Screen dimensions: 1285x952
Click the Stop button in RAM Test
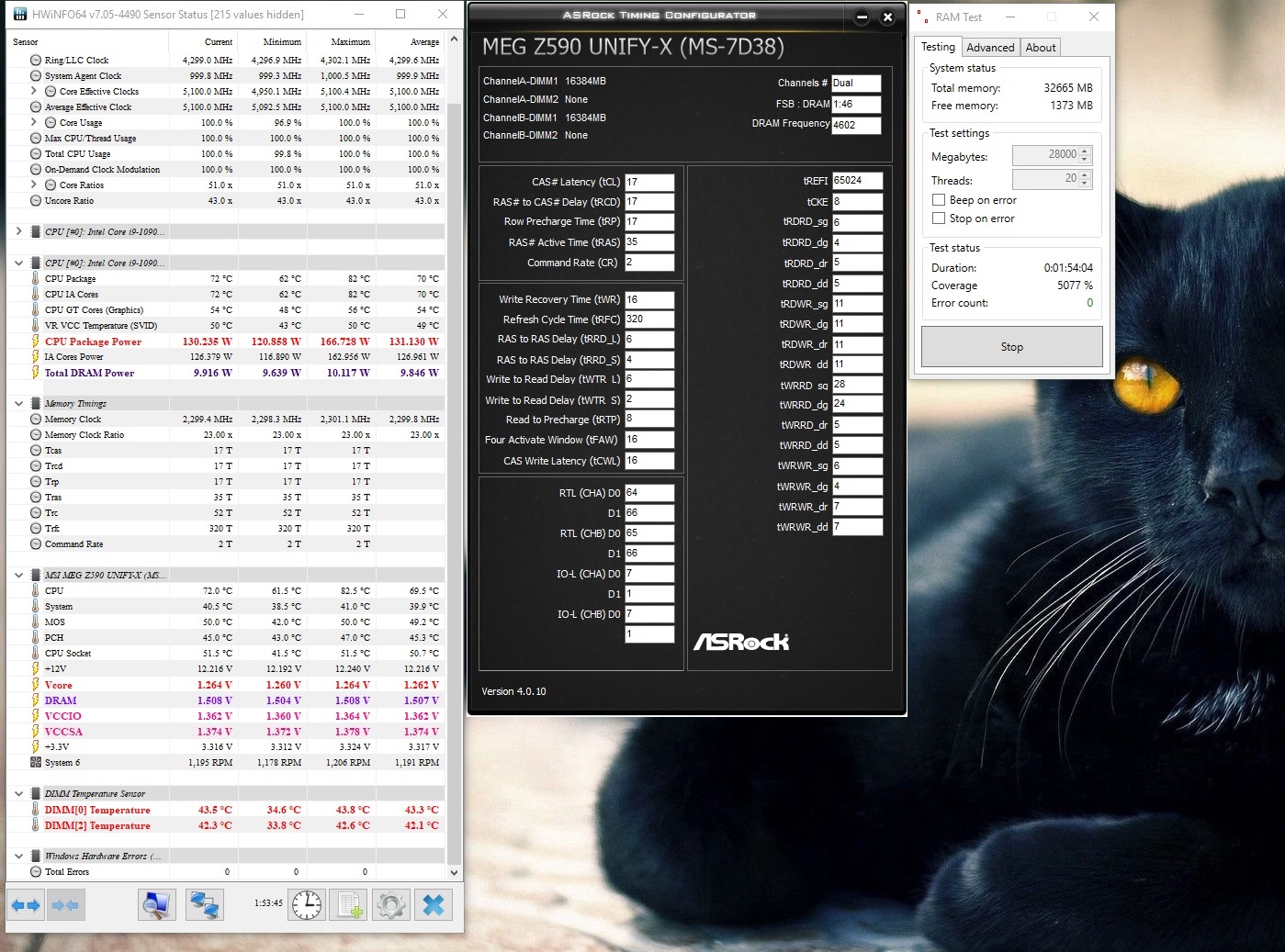[1011, 347]
